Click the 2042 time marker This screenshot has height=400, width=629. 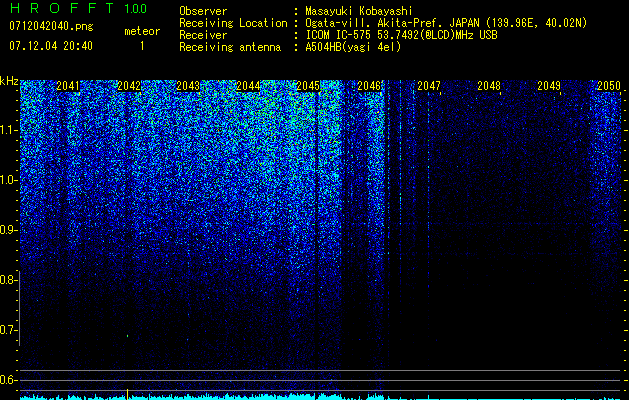pos(129,86)
